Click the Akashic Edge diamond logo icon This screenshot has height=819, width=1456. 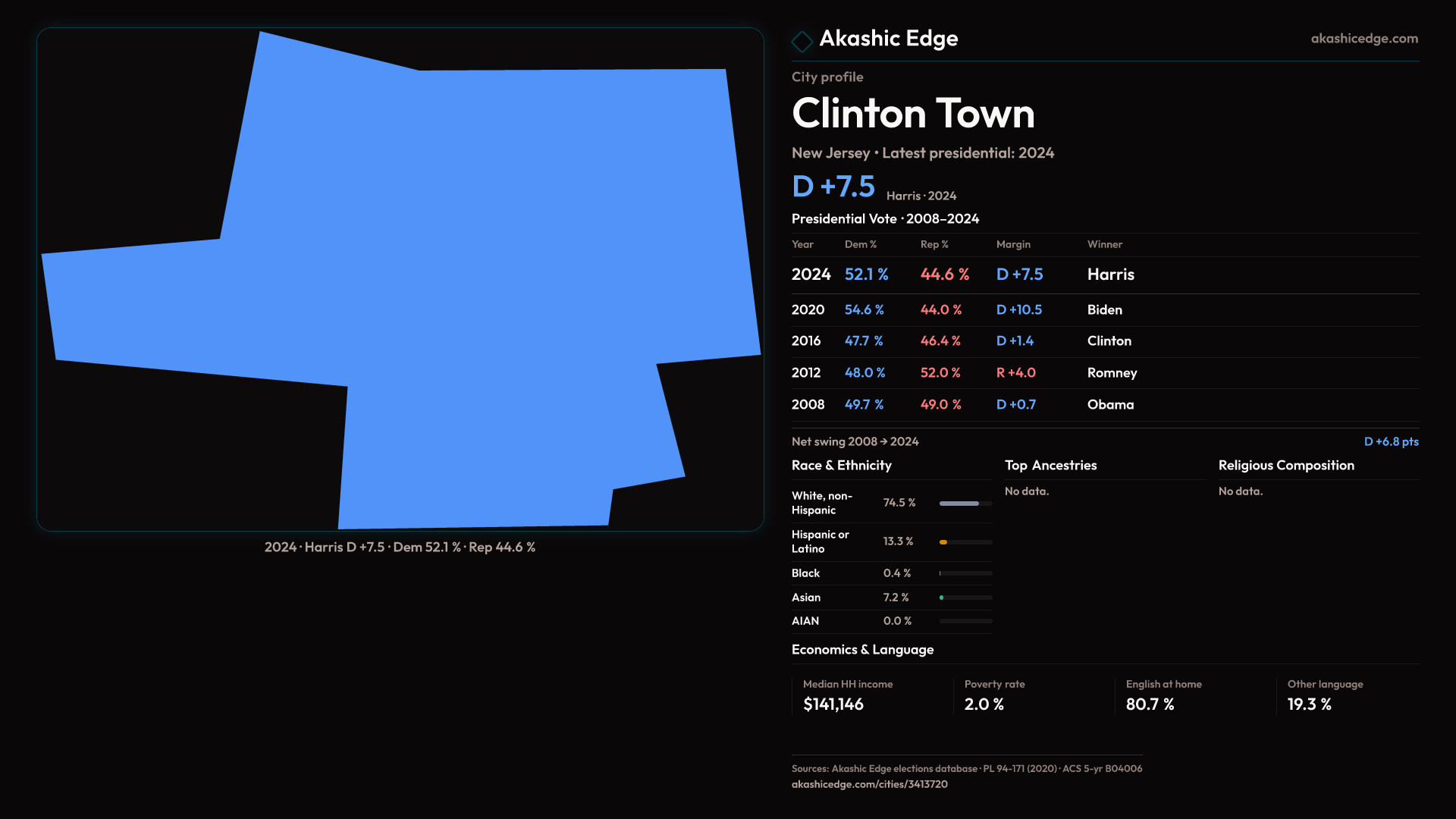tap(802, 41)
